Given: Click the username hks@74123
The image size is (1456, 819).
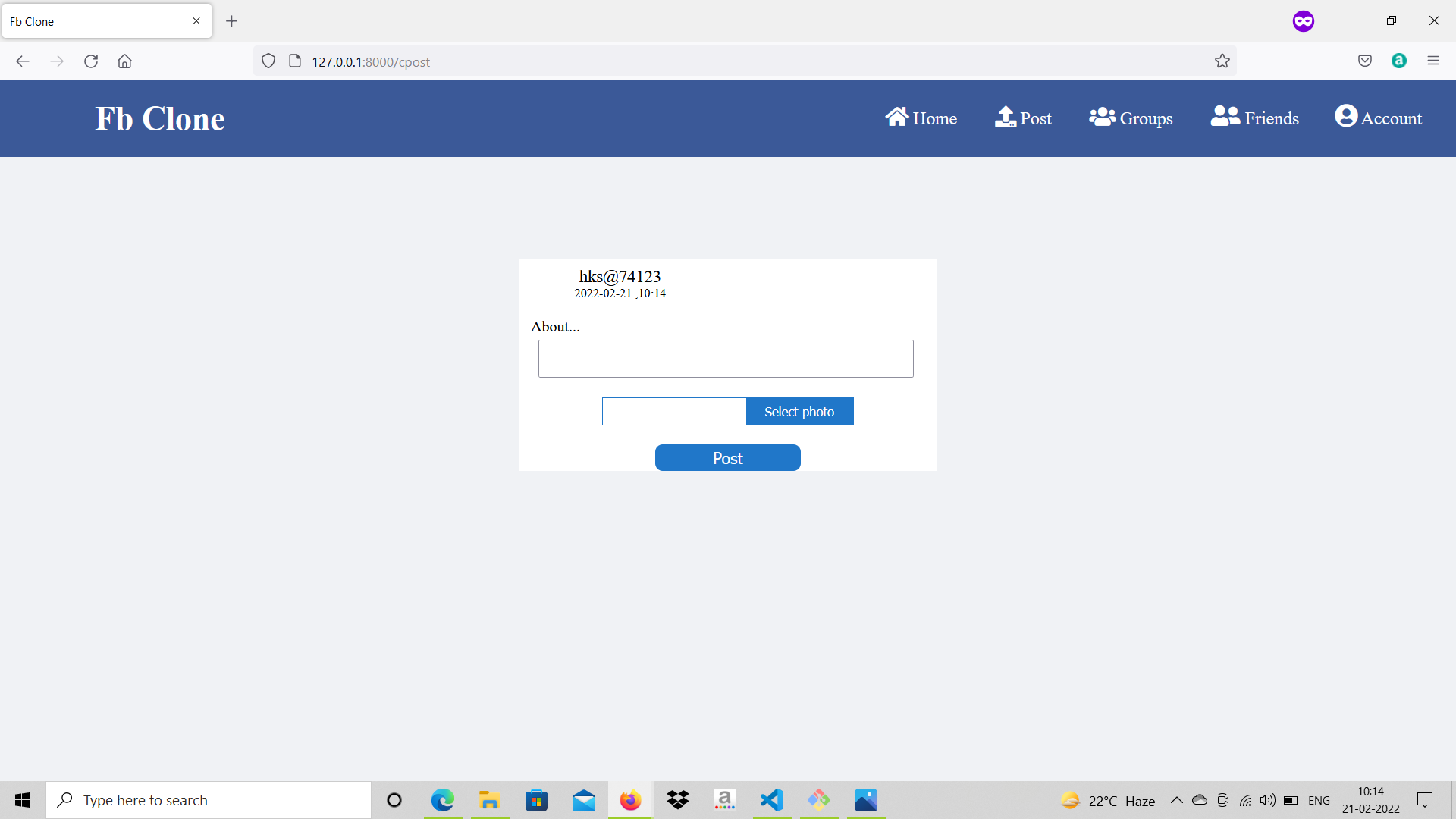Looking at the screenshot, I should pos(620,276).
